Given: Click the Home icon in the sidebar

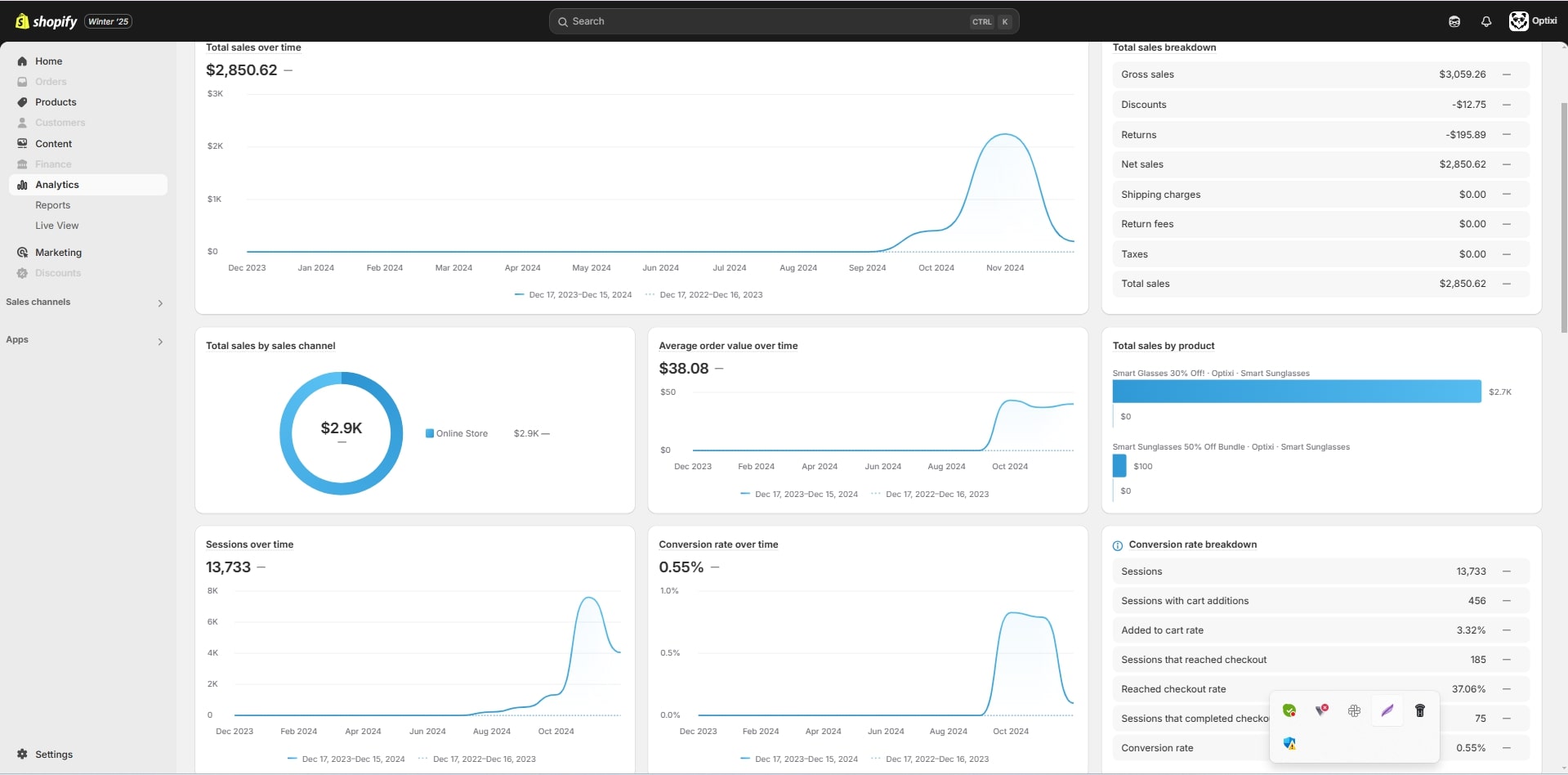Looking at the screenshot, I should (x=22, y=61).
